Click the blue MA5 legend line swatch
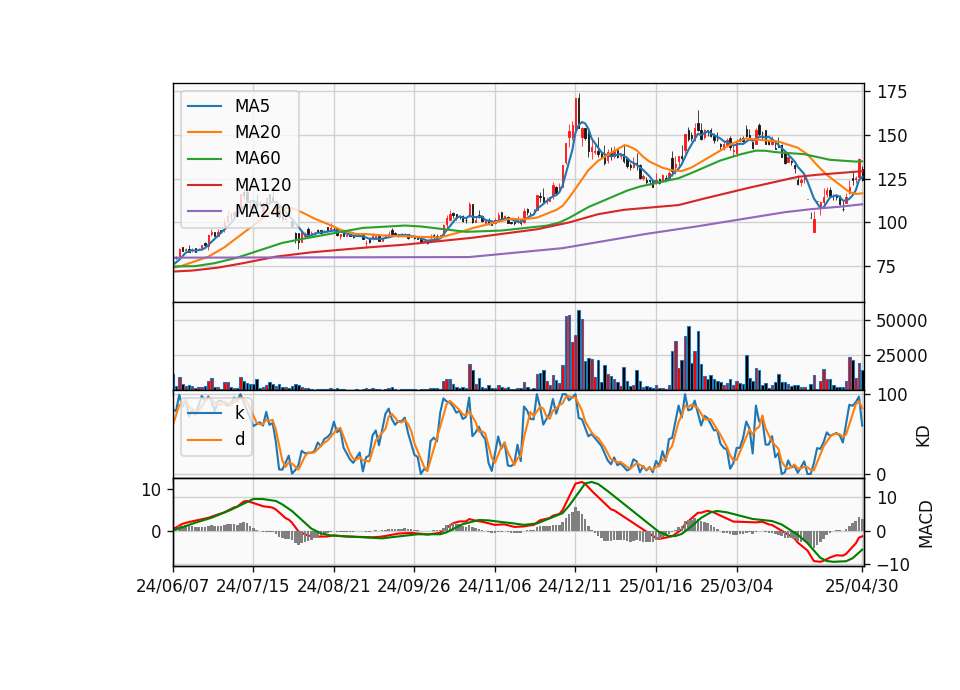This screenshot has width=960, height=690. (204, 107)
